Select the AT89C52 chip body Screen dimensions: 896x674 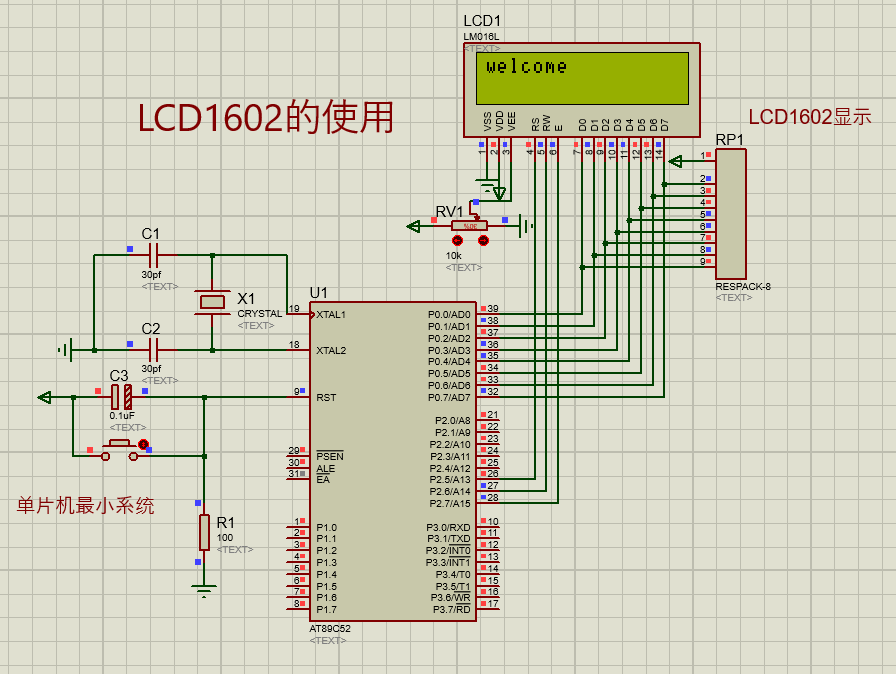coord(393,462)
